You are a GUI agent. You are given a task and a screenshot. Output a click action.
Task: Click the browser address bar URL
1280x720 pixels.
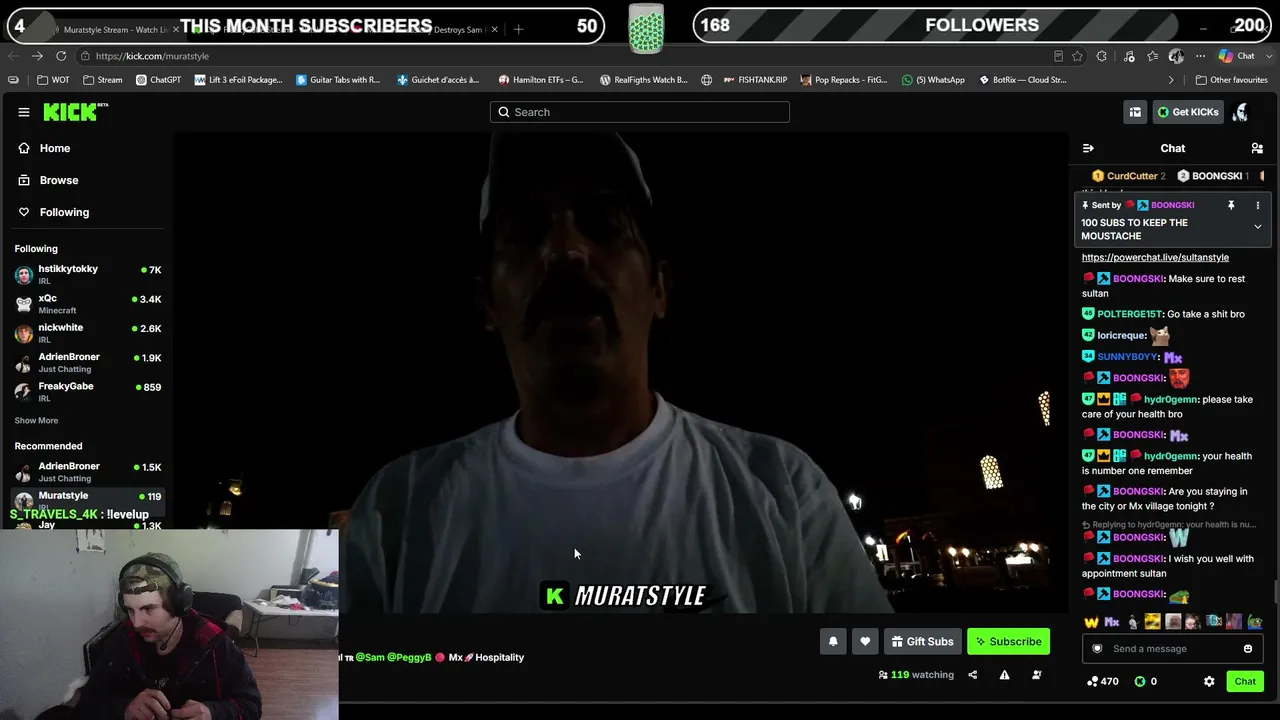pyautogui.click(x=152, y=56)
